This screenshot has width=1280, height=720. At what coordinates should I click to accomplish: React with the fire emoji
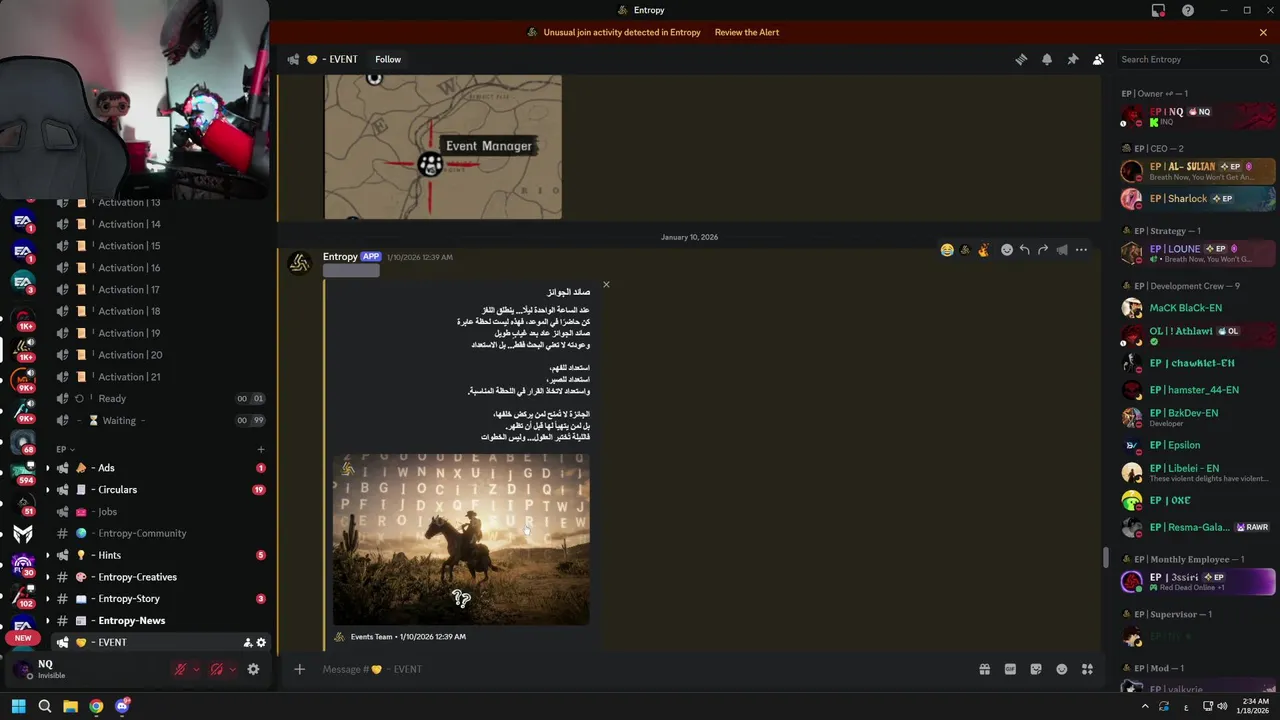(984, 250)
